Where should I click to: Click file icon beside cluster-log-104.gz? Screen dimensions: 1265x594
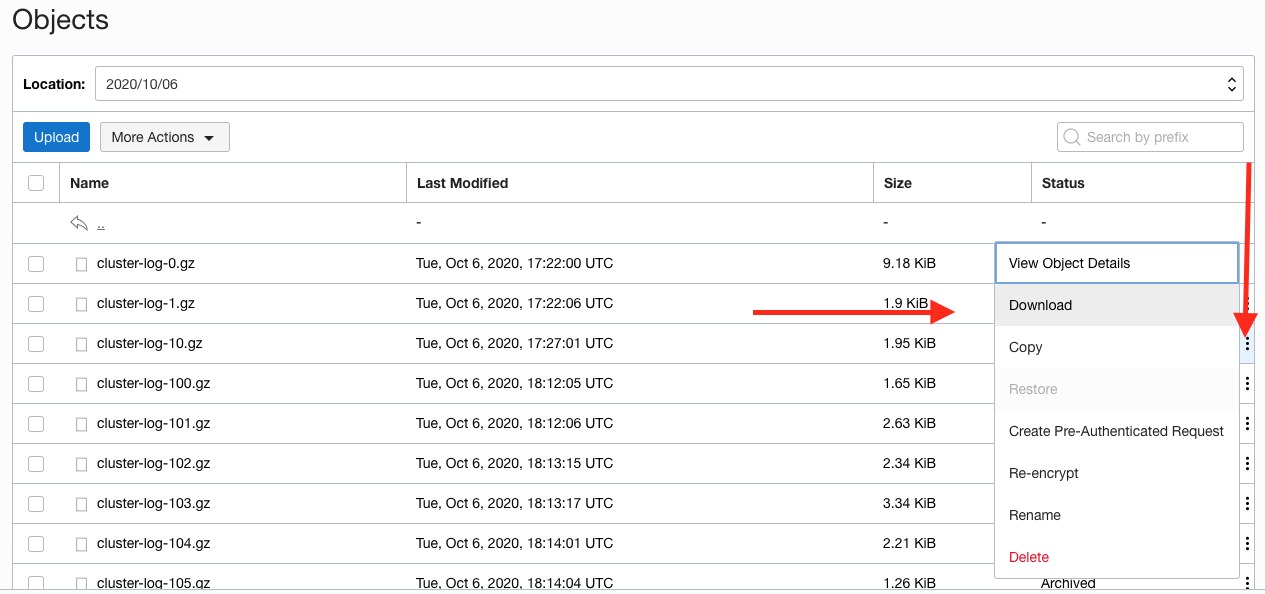coord(82,544)
